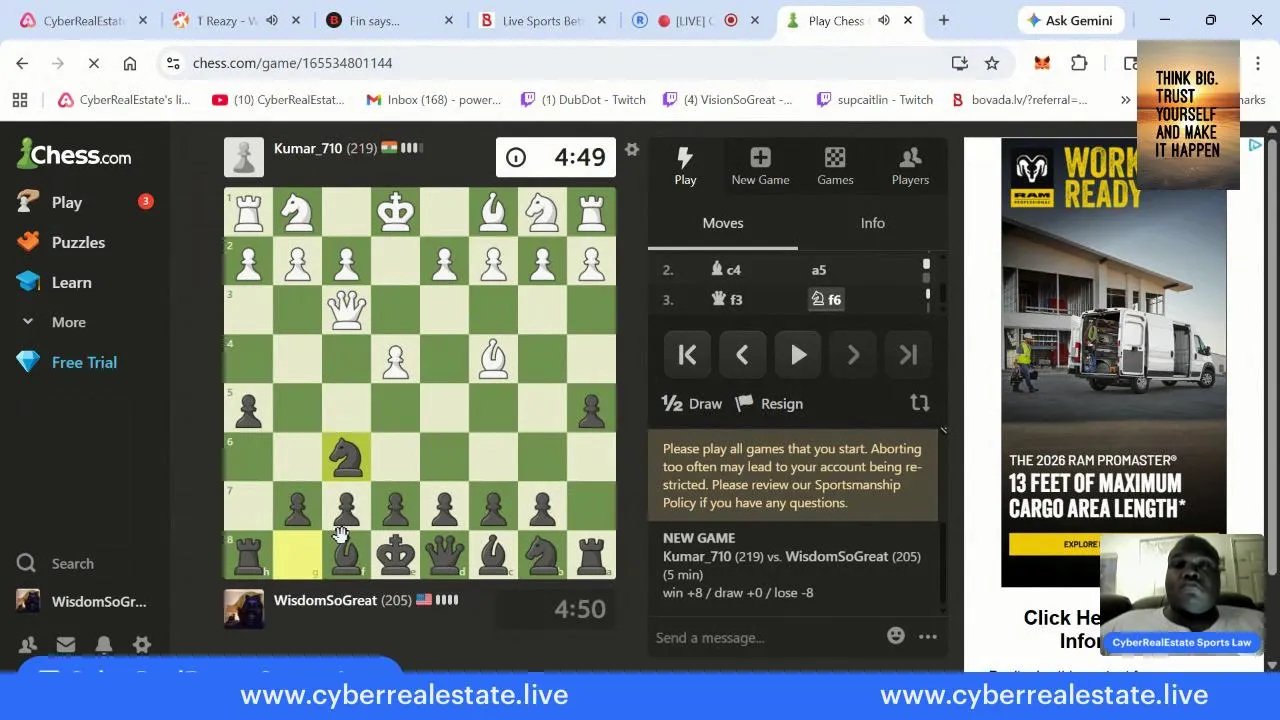Viewport: 1280px width, 720px height.
Task: Open the extensions puzzle icon
Action: click(1079, 63)
